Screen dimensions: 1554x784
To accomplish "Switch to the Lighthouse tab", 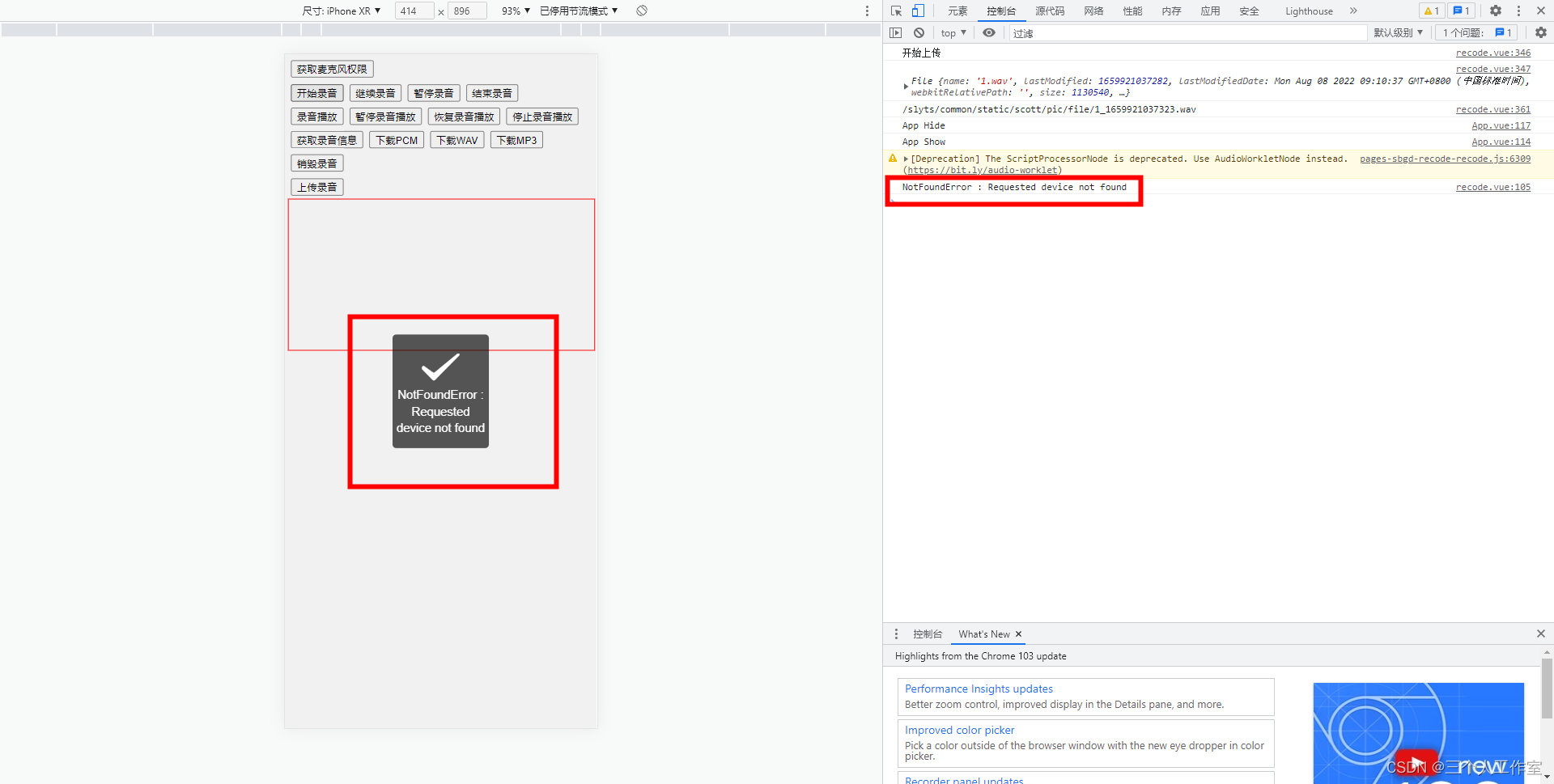I will [x=1309, y=11].
